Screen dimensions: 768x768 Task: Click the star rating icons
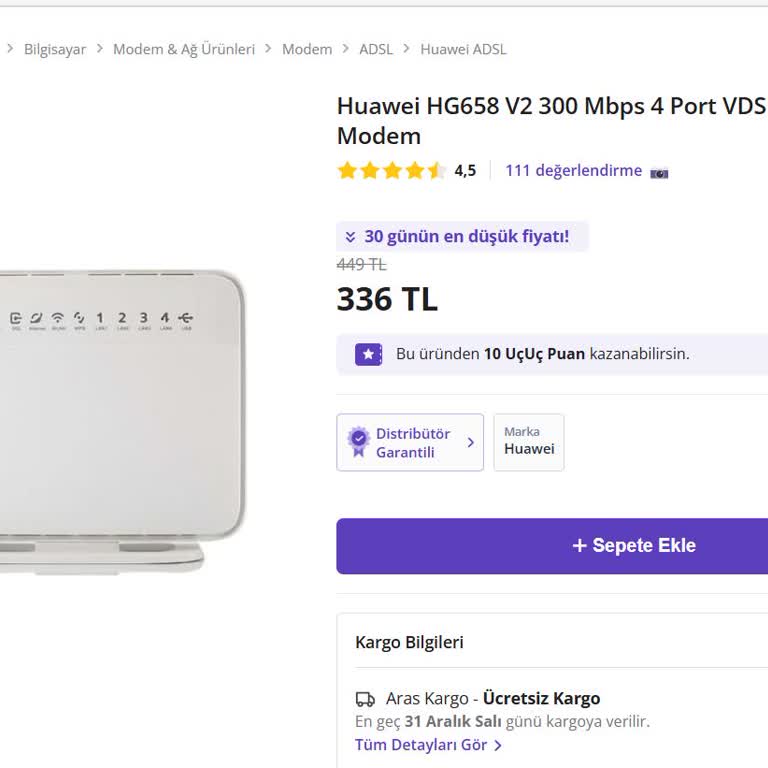(x=391, y=170)
